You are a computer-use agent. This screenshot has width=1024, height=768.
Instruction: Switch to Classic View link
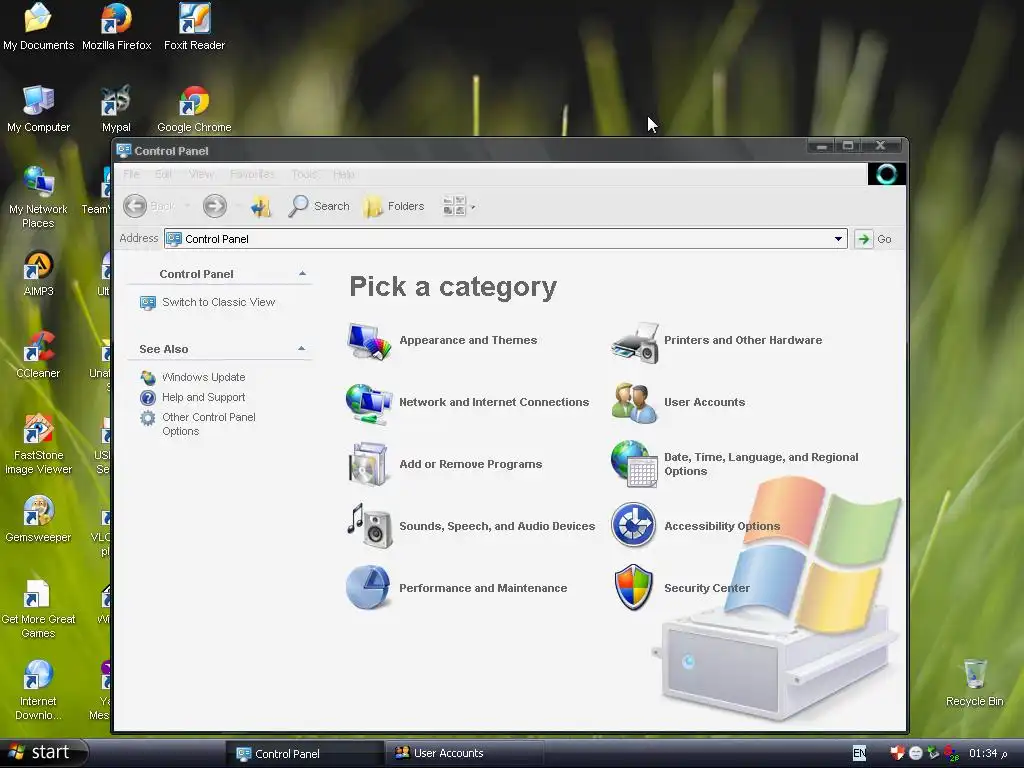[x=218, y=302]
